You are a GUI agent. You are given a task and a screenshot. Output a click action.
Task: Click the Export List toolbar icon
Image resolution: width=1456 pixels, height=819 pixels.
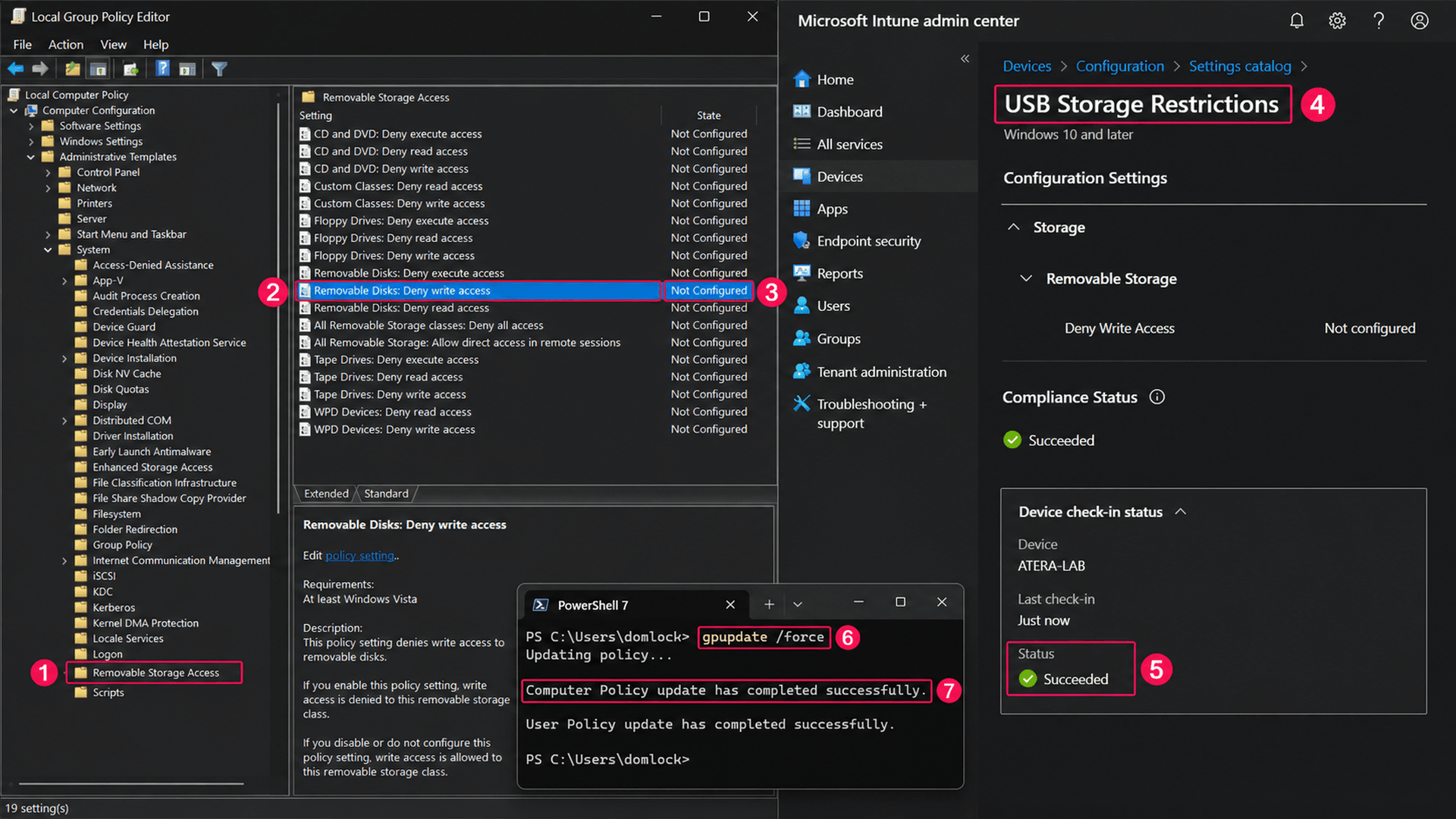pos(130,69)
